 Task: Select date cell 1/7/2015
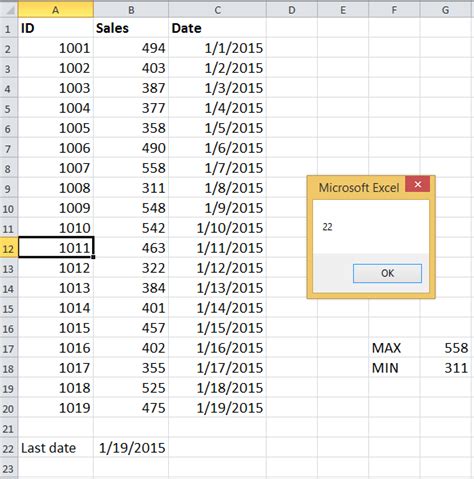pos(218,168)
